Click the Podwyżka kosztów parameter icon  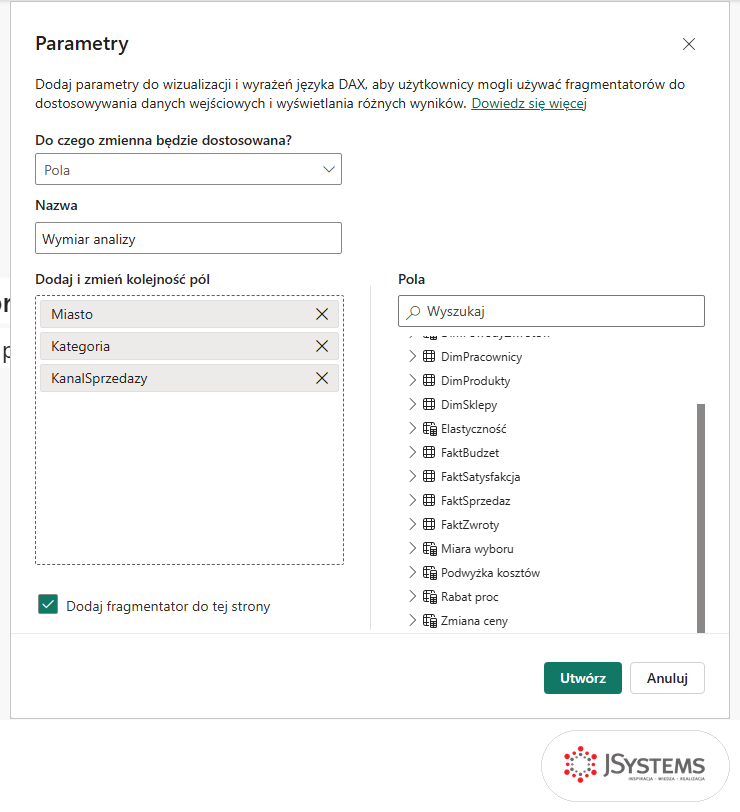click(x=430, y=573)
